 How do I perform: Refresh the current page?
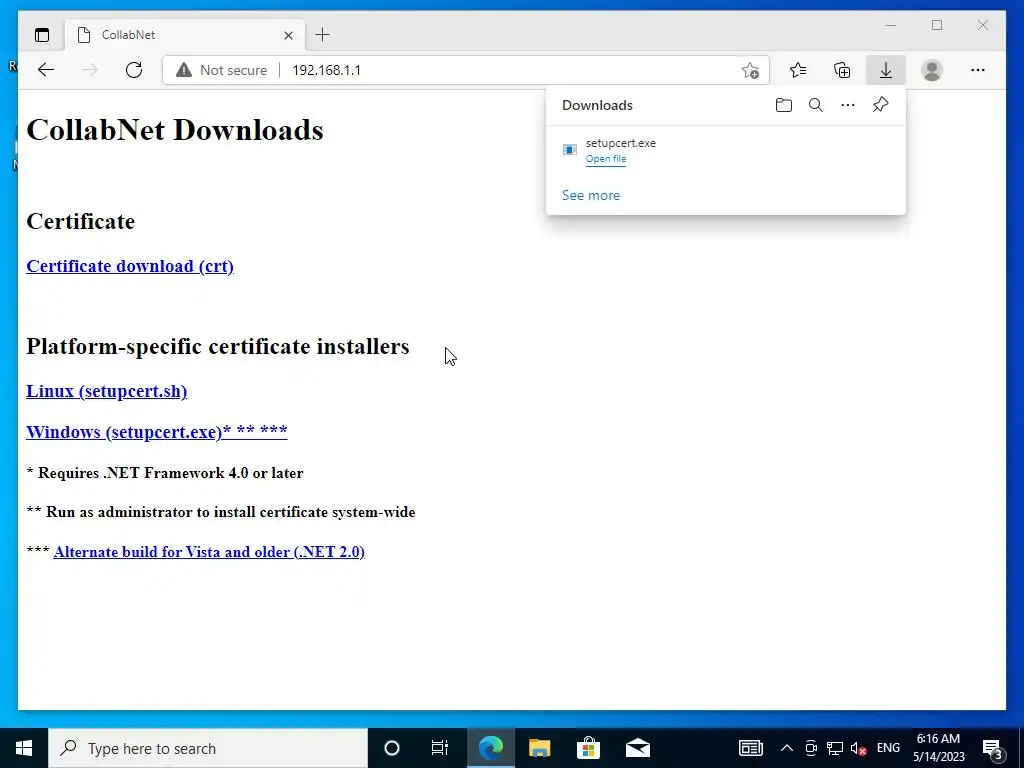pos(134,70)
